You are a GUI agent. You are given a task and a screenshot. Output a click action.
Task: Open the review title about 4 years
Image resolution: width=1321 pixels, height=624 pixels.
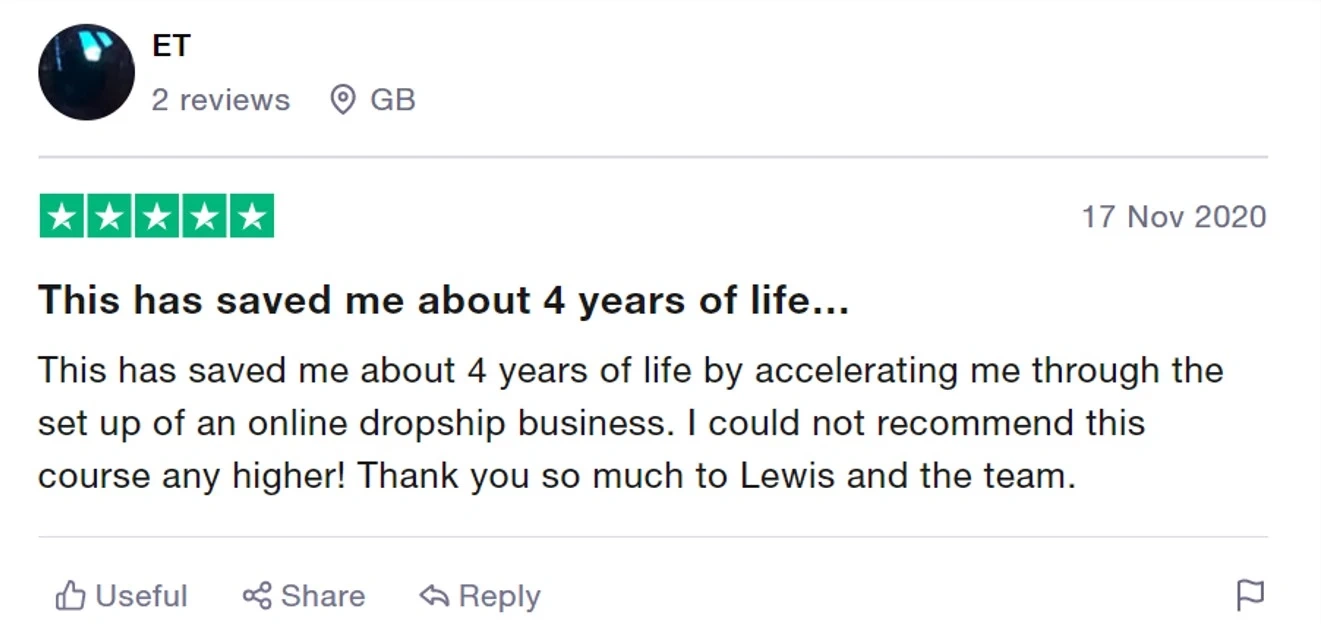pyautogui.click(x=443, y=300)
